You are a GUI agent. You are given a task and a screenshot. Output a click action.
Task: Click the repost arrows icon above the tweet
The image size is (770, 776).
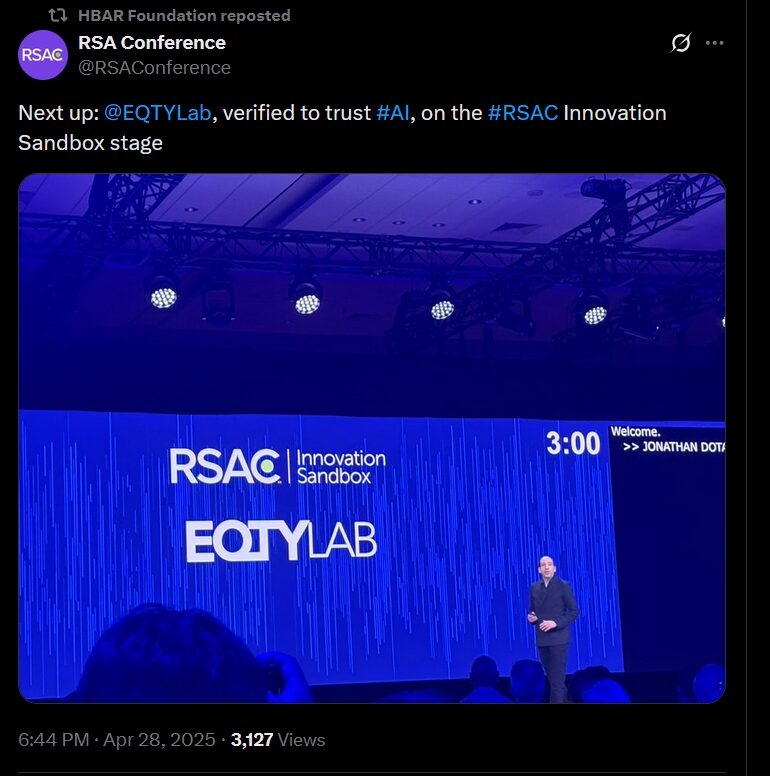tap(59, 15)
